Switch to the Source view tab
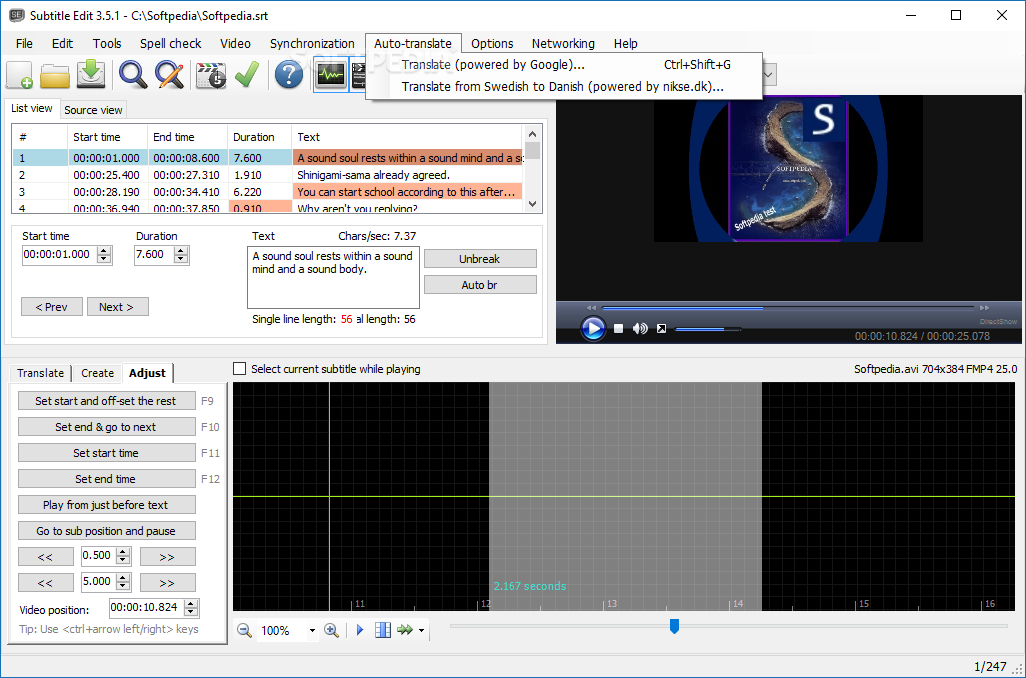The height and width of the screenshot is (678, 1026). pos(93,110)
